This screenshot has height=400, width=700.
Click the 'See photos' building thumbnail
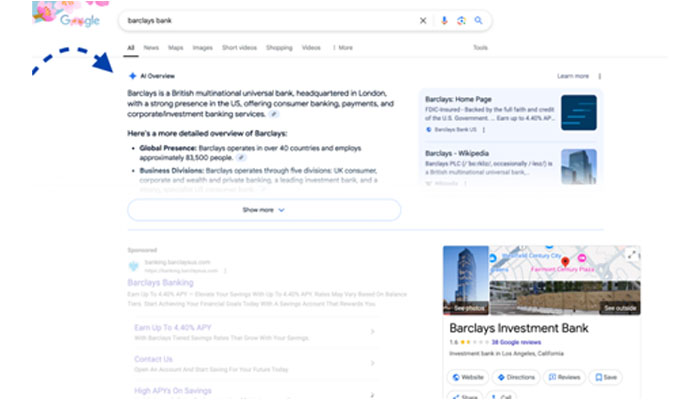(x=465, y=281)
